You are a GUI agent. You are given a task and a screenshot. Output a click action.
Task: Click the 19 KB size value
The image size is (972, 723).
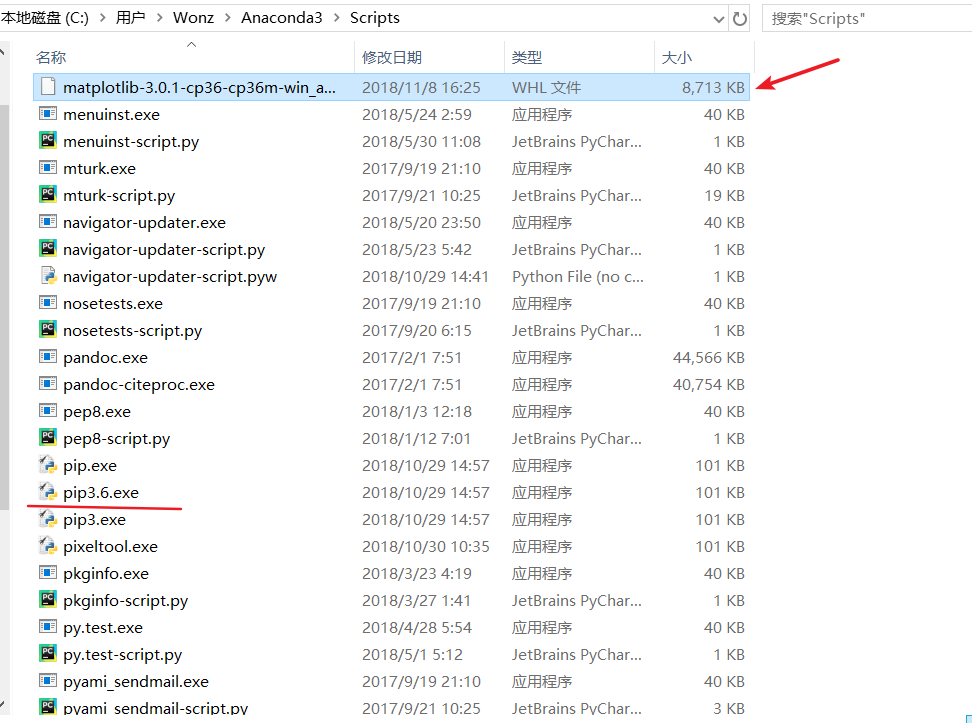pos(724,195)
